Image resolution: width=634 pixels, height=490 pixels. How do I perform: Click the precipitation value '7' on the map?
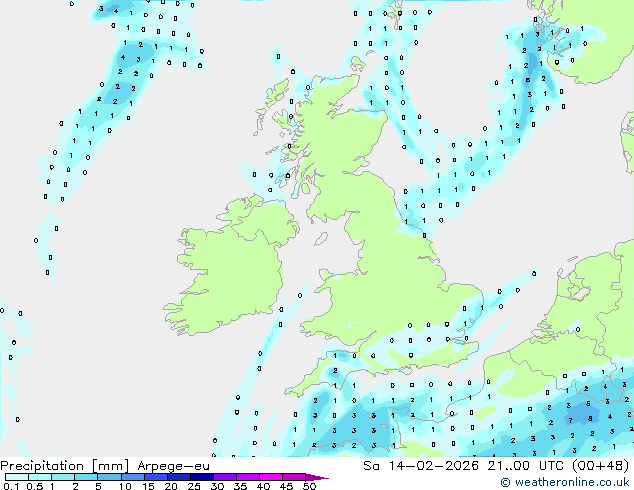point(571,421)
